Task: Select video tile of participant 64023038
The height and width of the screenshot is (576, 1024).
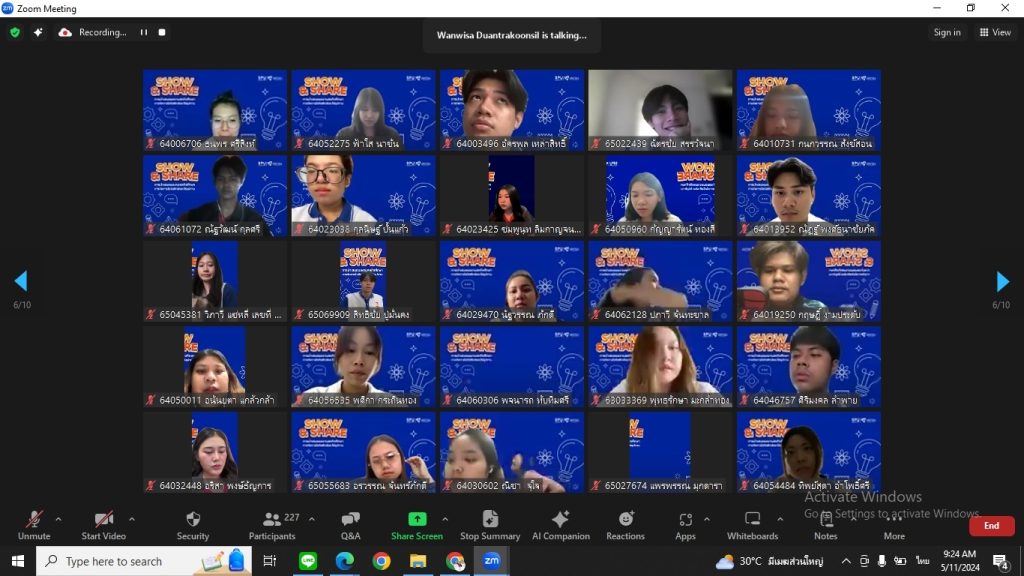Action: coord(363,196)
